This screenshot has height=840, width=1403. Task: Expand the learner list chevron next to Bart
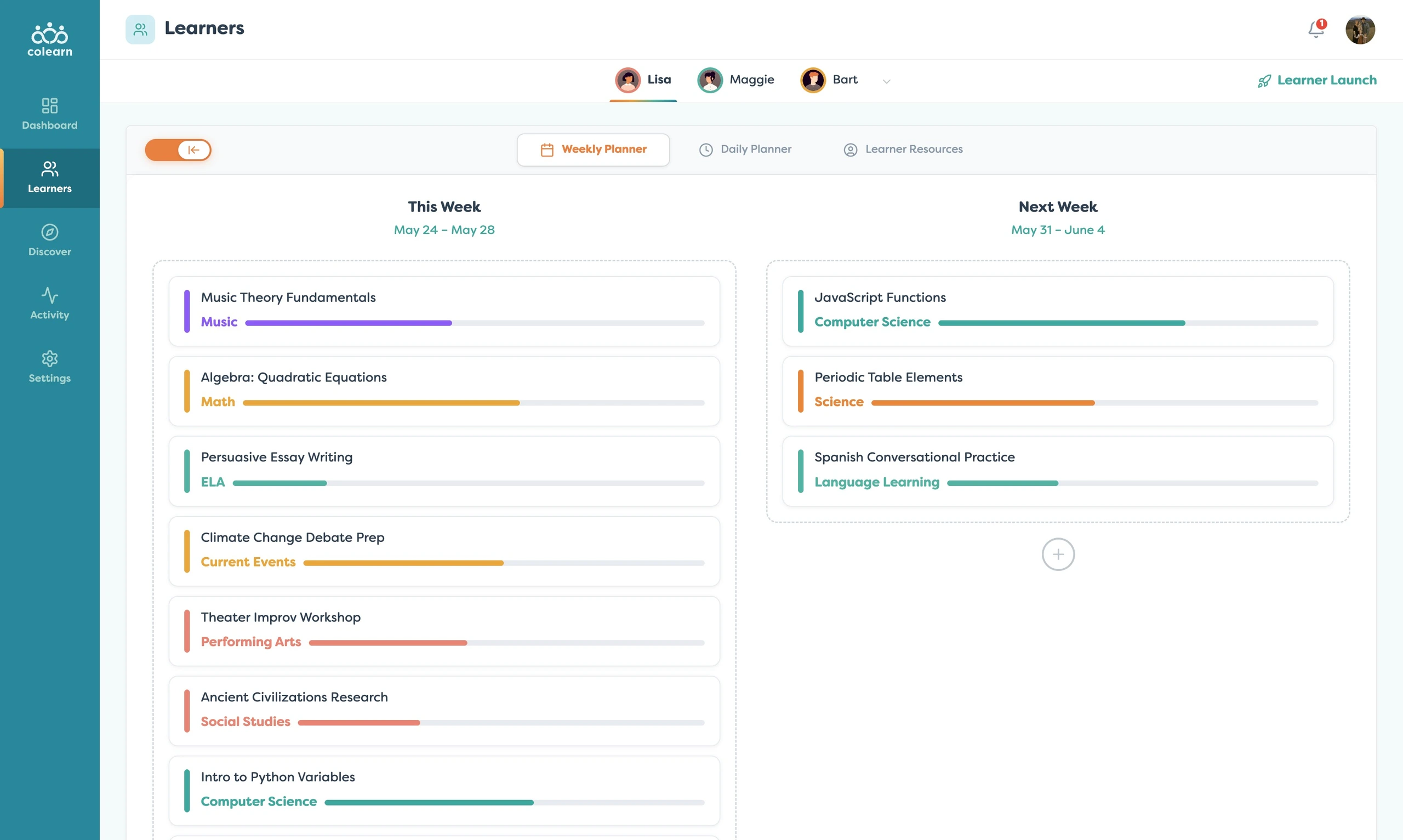pyautogui.click(x=886, y=81)
